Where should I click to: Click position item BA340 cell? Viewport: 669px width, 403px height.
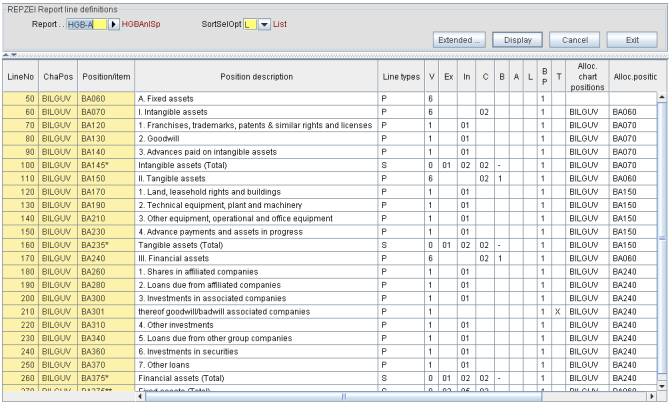pos(106,338)
